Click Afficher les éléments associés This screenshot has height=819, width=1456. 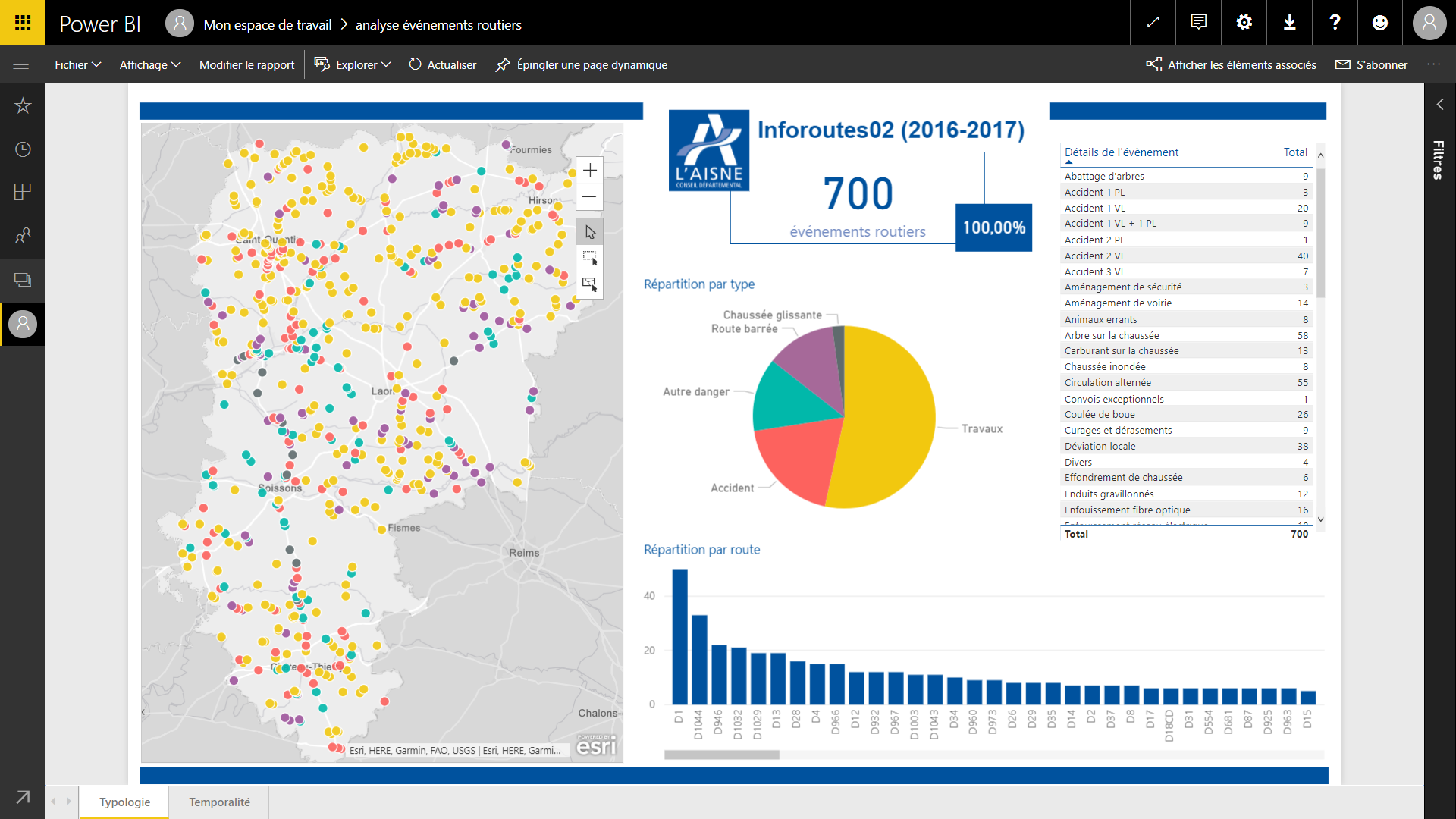(x=1232, y=65)
